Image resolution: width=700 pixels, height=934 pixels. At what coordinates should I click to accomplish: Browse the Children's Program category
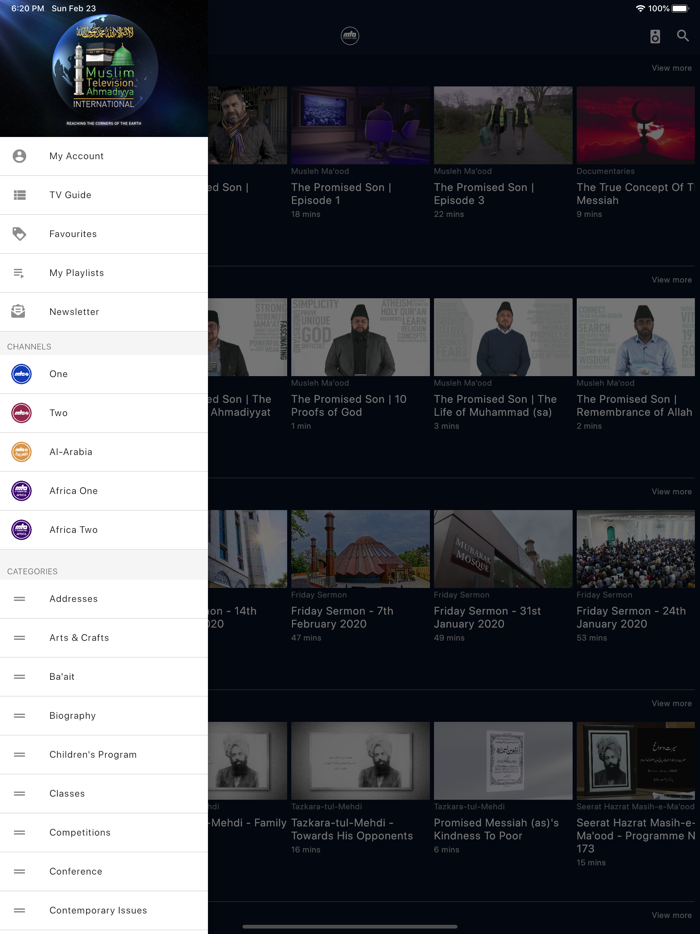point(104,755)
